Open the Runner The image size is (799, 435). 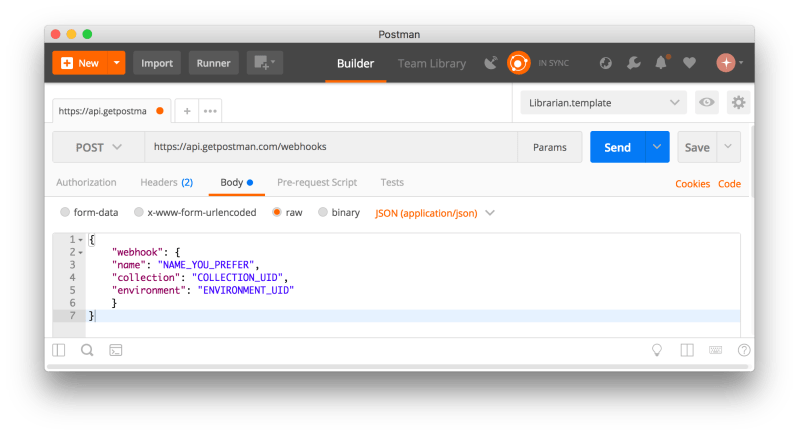(x=214, y=63)
